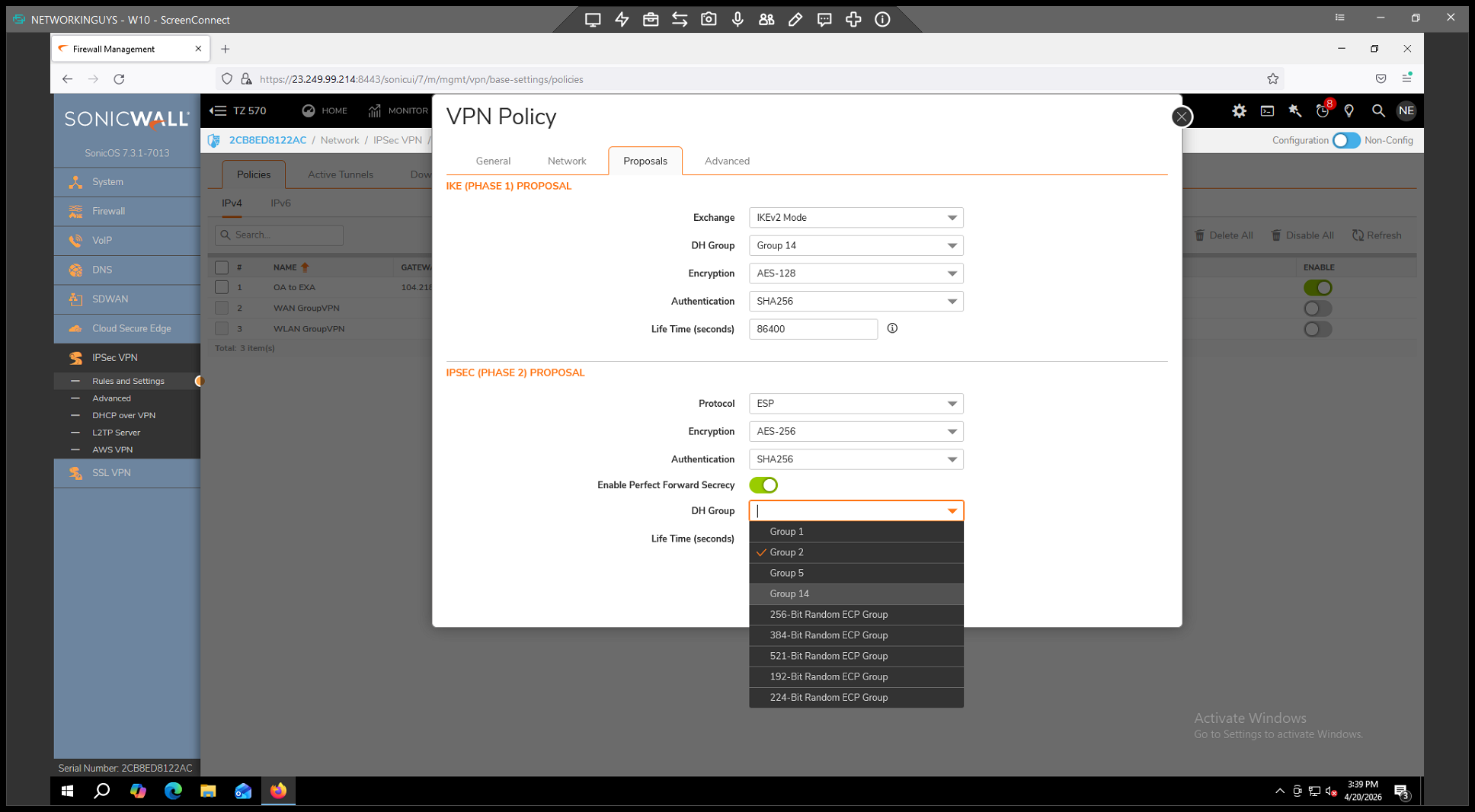The width and height of the screenshot is (1475, 812).
Task: Click the Life Time info icon
Action: [x=892, y=328]
